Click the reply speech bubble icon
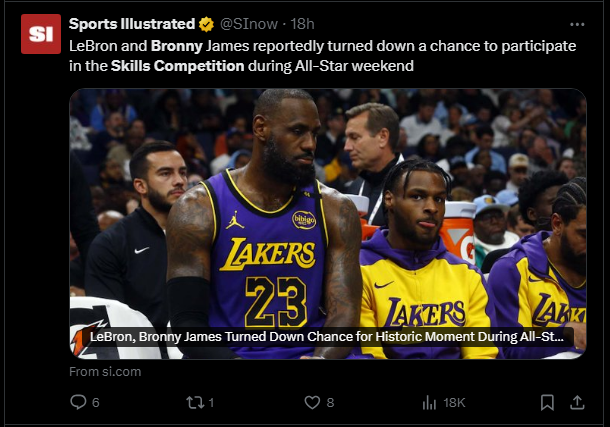 78,402
